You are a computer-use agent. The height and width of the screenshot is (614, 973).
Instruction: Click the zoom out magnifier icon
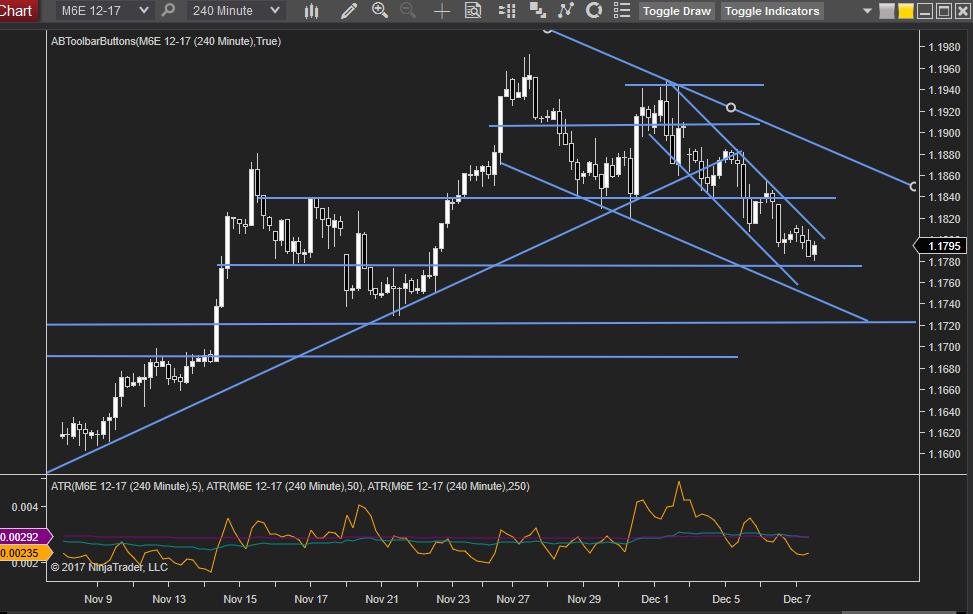click(x=408, y=11)
